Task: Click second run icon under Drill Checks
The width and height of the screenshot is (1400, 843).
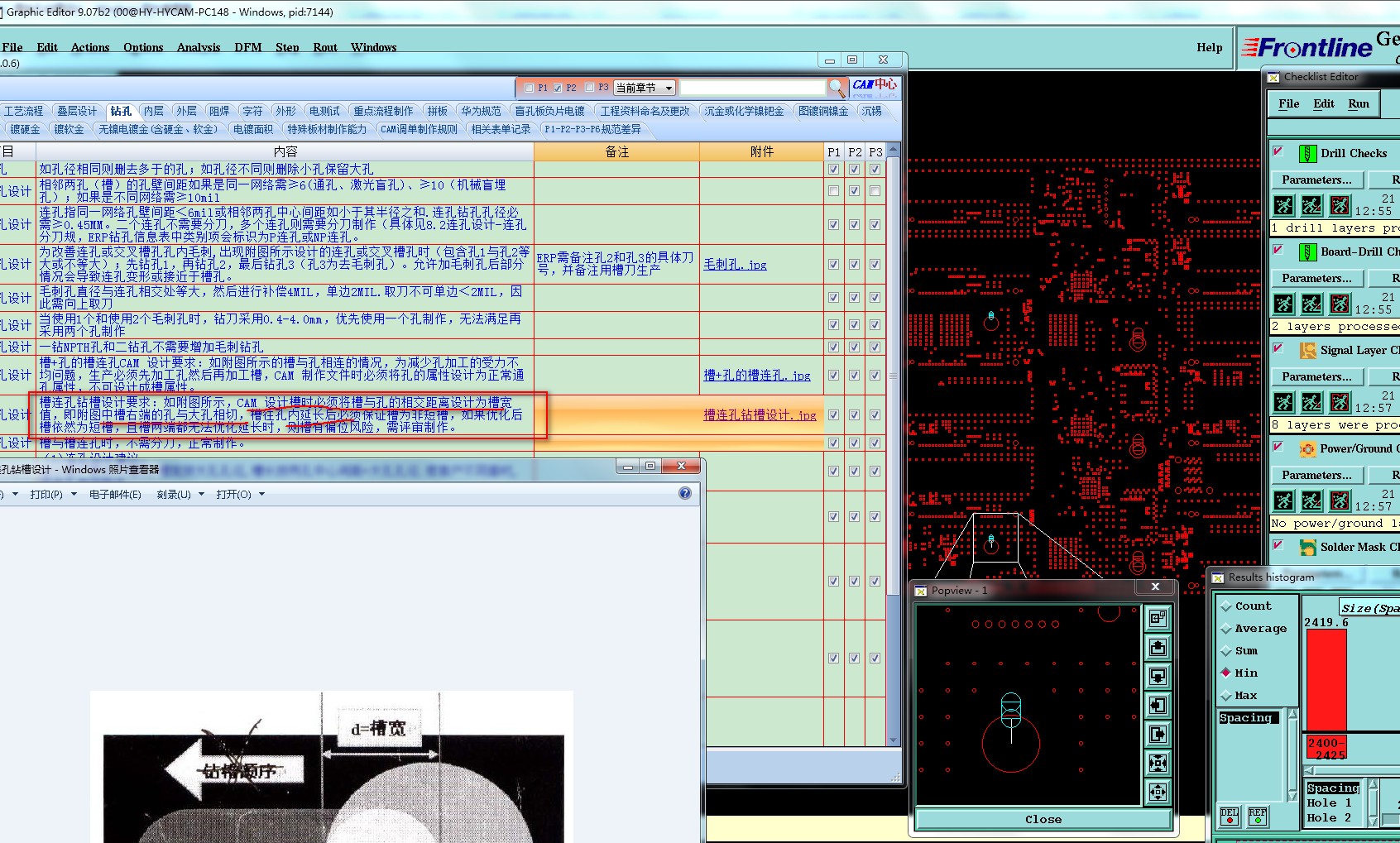Action: pos(1311,205)
